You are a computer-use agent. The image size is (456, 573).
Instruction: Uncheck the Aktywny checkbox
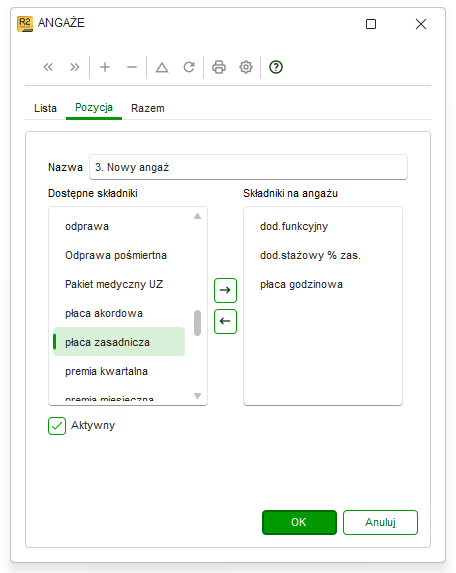(x=57, y=426)
